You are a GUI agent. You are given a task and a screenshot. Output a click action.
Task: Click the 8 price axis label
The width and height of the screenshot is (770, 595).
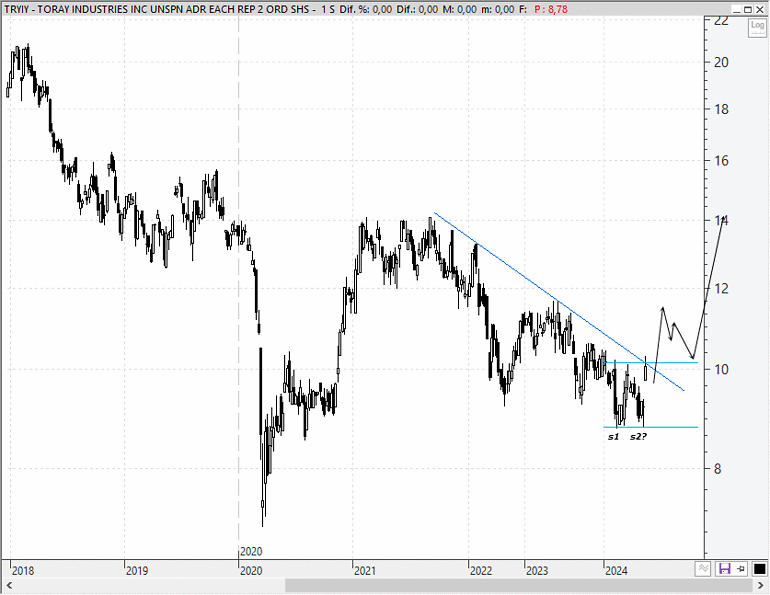pos(717,469)
